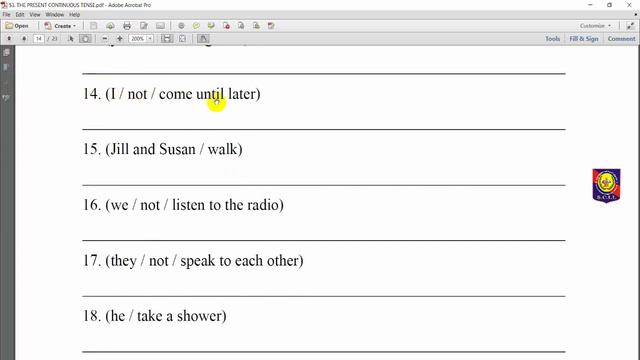Open the Fill & Sign pane
This screenshot has height=360, width=640.
(x=584, y=38)
